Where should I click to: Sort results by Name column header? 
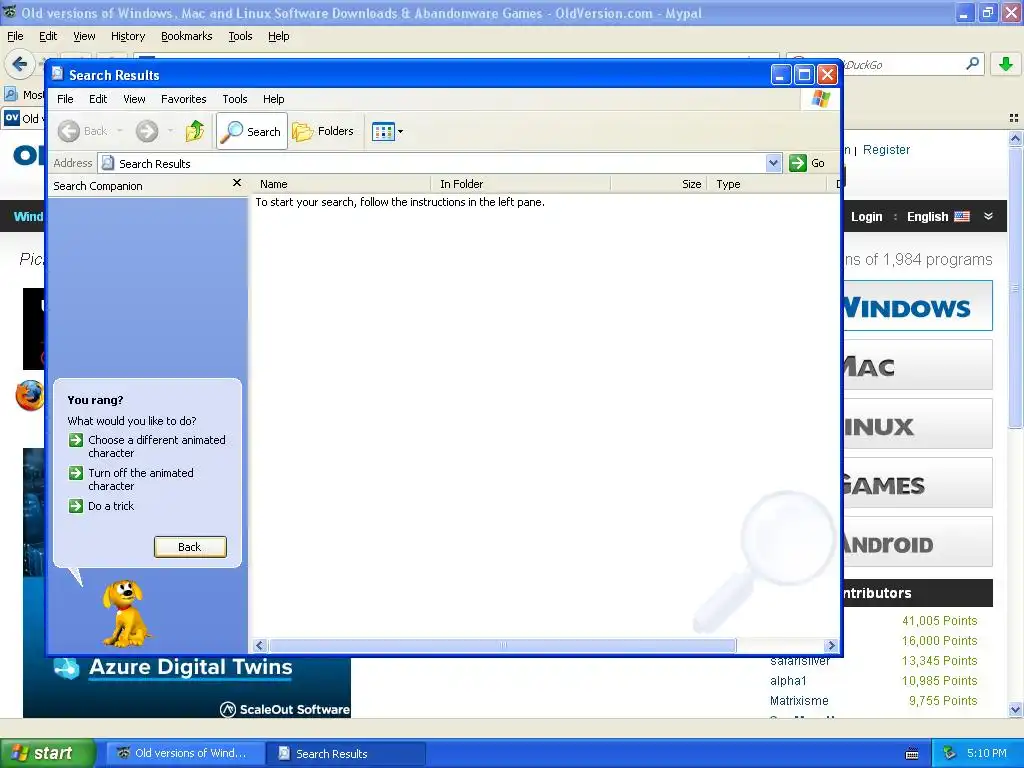click(340, 184)
